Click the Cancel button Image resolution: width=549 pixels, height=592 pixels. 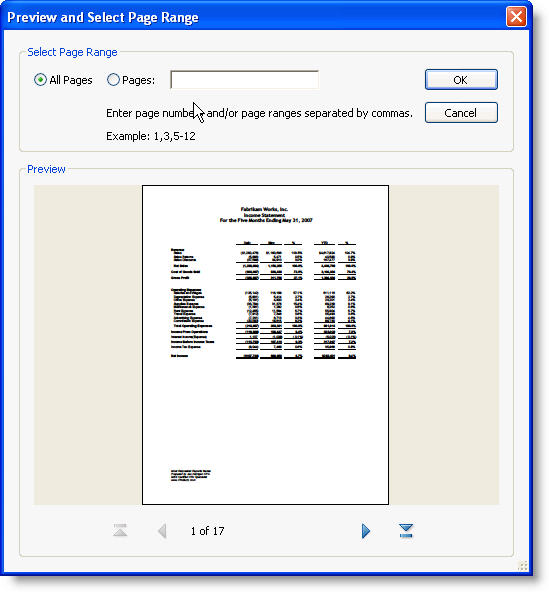[x=461, y=113]
